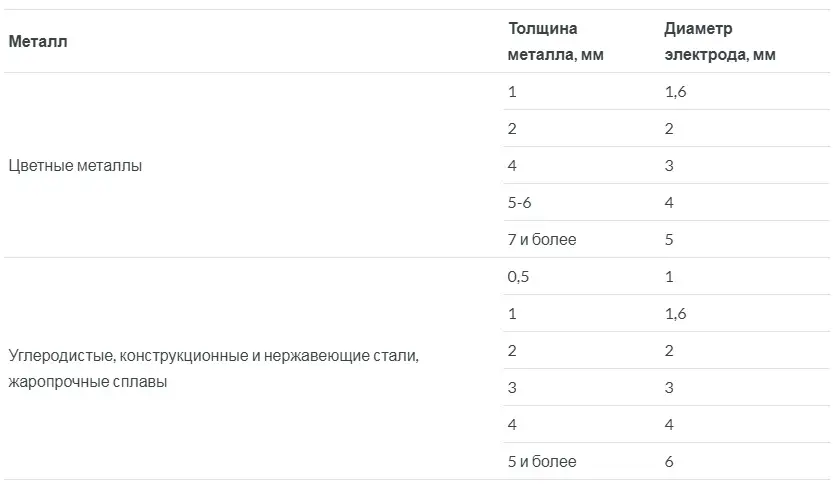Click the "5-6" metal thickness cell

click(x=520, y=203)
